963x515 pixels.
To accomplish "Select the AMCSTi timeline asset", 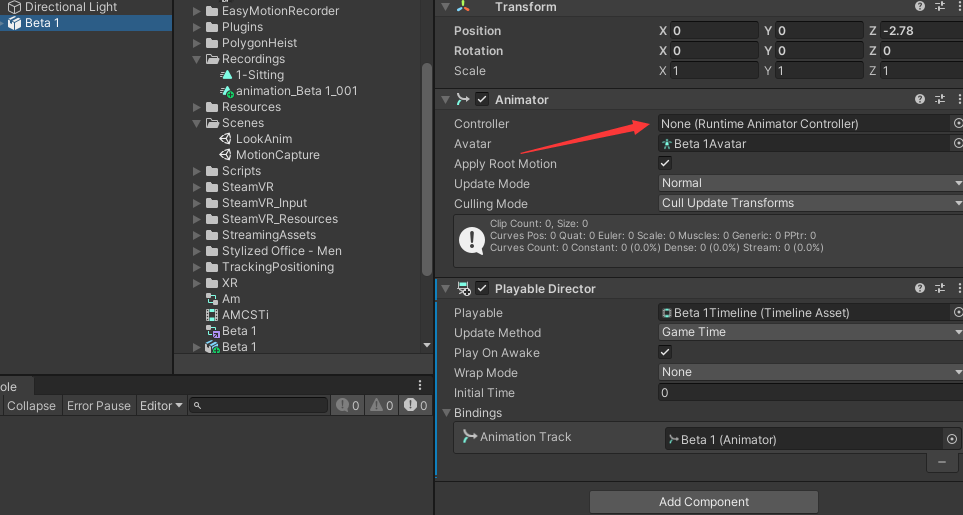I will tap(238, 315).
